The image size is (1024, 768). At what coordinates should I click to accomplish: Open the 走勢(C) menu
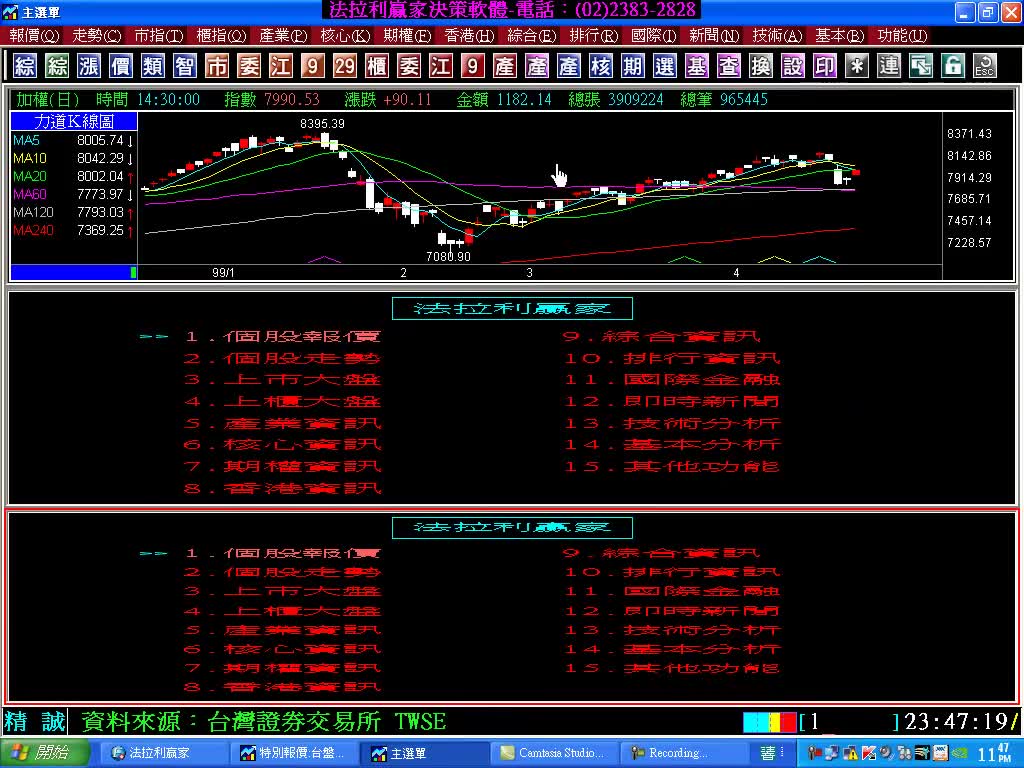click(97, 35)
